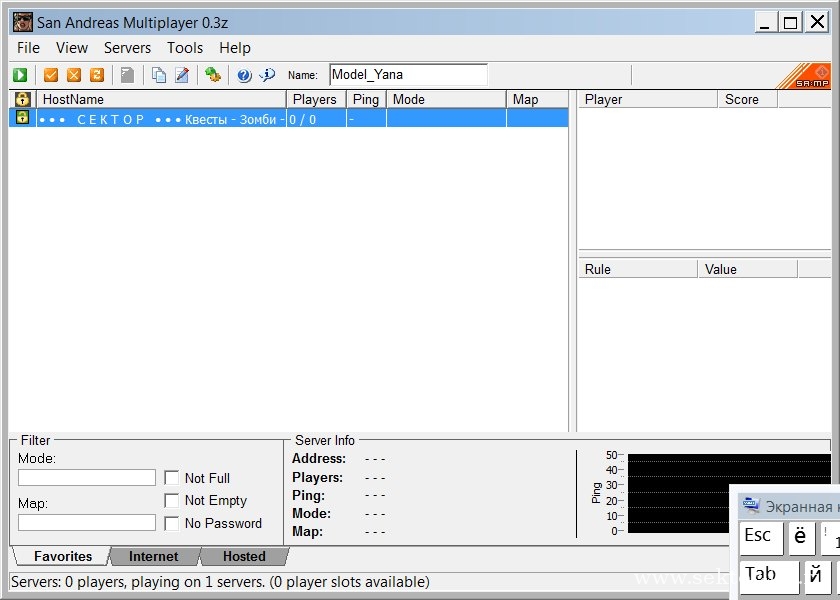Switch to the Internet tab

click(x=153, y=556)
